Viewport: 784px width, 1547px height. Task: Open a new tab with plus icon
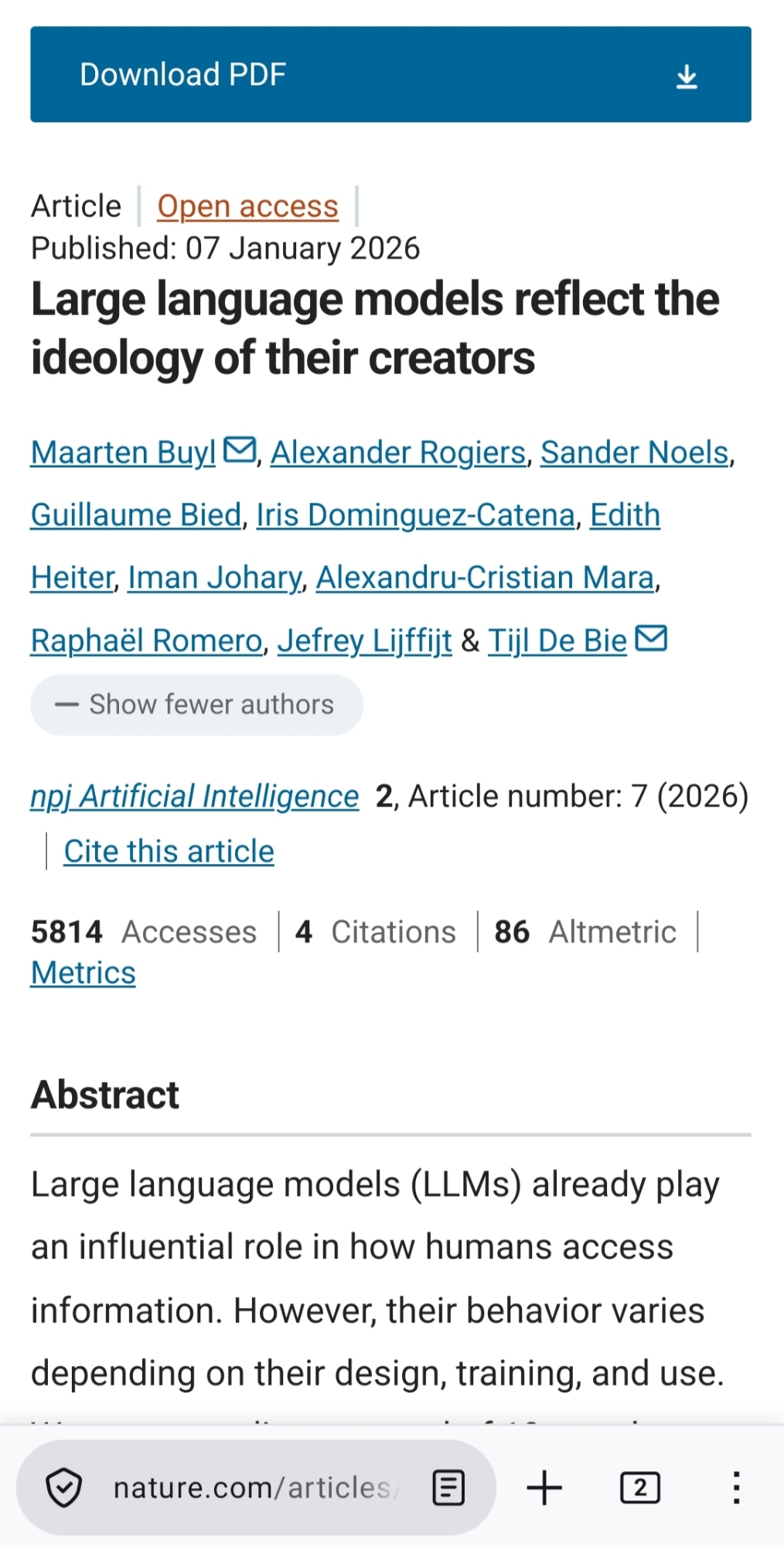click(x=544, y=1487)
